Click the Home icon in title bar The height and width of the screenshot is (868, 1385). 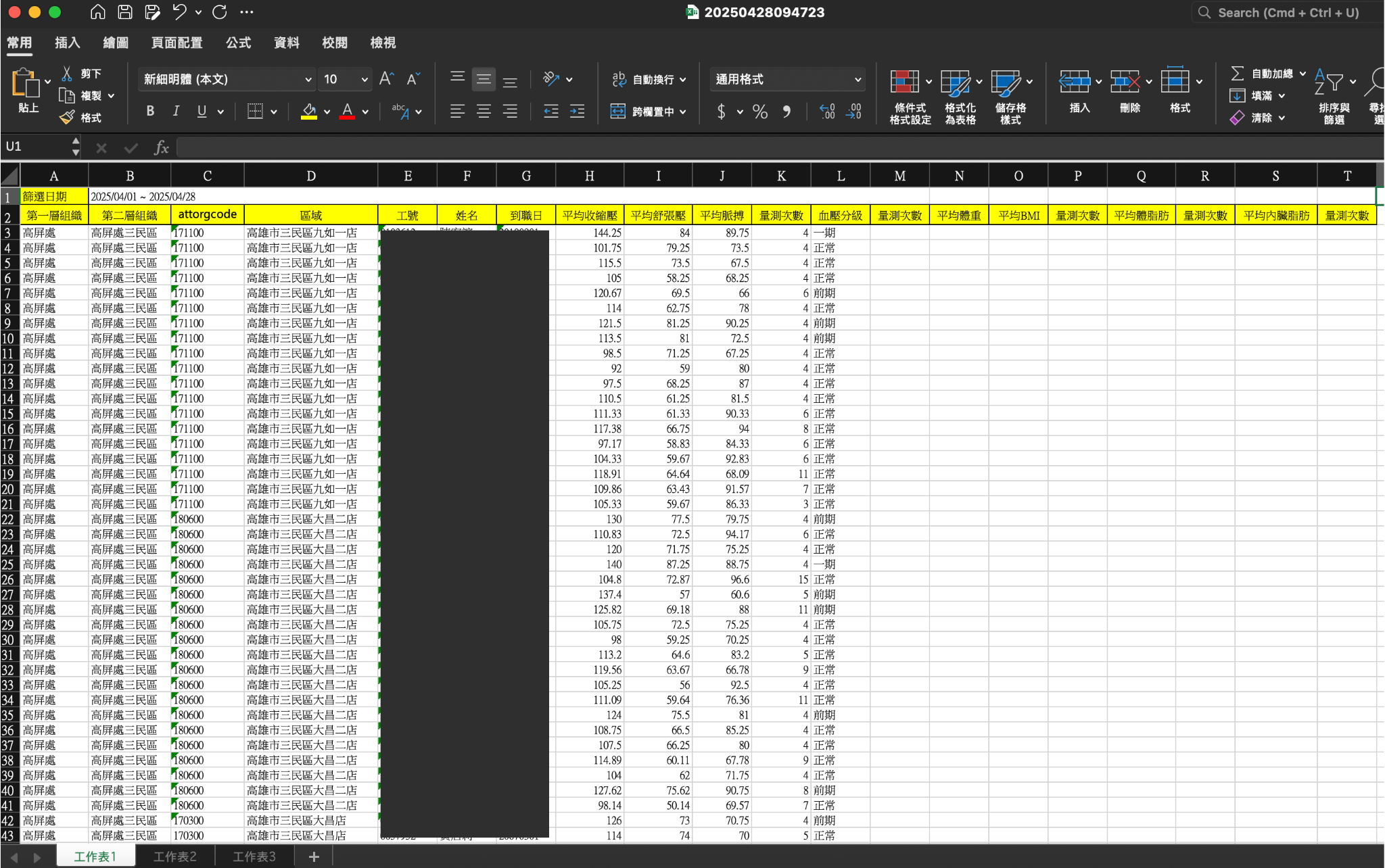click(x=98, y=12)
